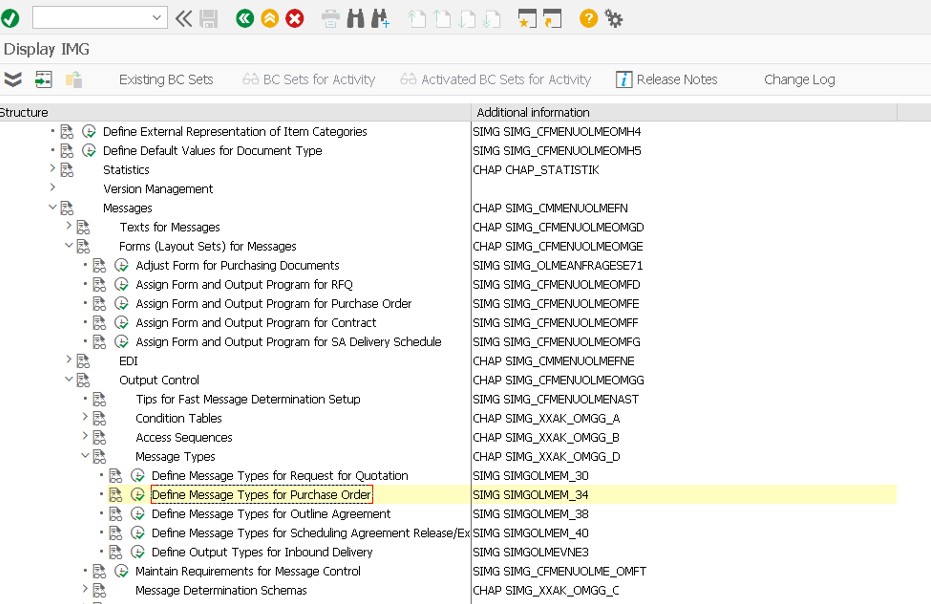Image resolution: width=931 pixels, height=604 pixels.
Task: Expand Message Determination Schemas node
Action: (x=85, y=589)
